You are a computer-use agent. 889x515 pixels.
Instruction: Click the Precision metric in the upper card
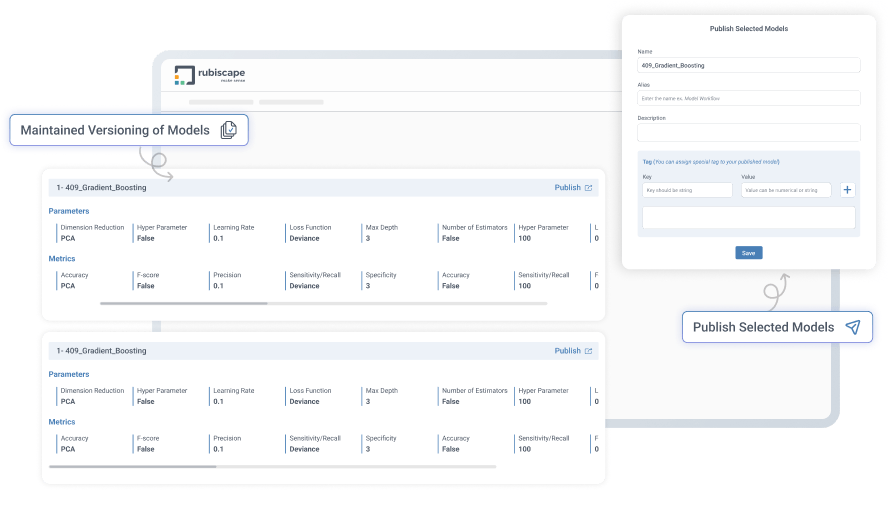pyautogui.click(x=226, y=281)
